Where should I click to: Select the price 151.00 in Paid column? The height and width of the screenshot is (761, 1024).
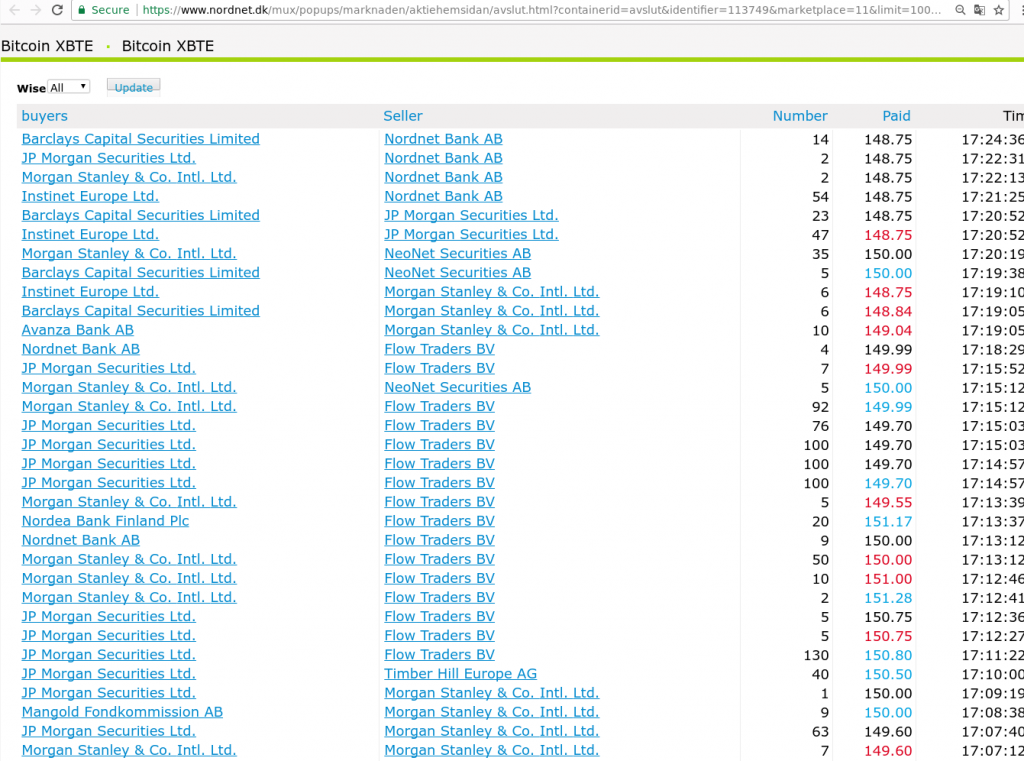(x=888, y=579)
